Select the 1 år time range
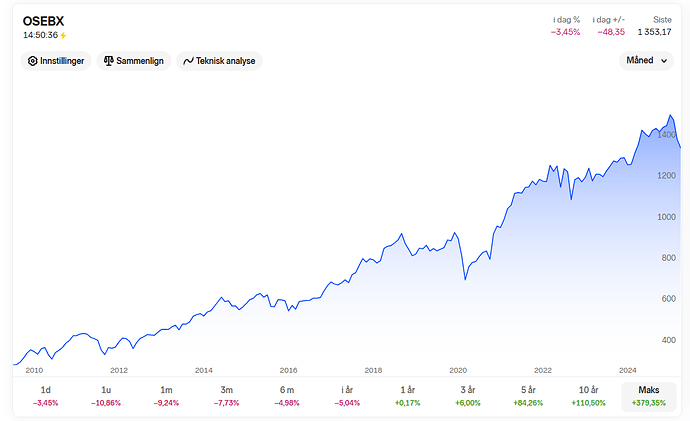The height and width of the screenshot is (421, 690). [x=407, y=396]
